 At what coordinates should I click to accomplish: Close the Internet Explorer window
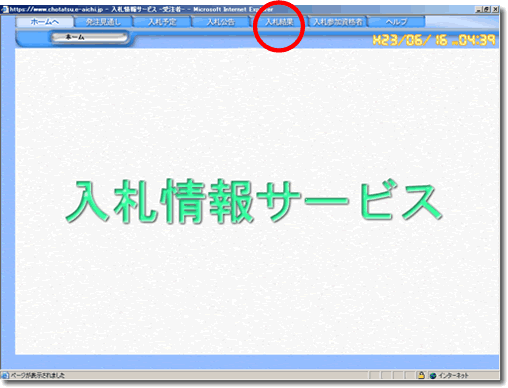[x=495, y=9]
